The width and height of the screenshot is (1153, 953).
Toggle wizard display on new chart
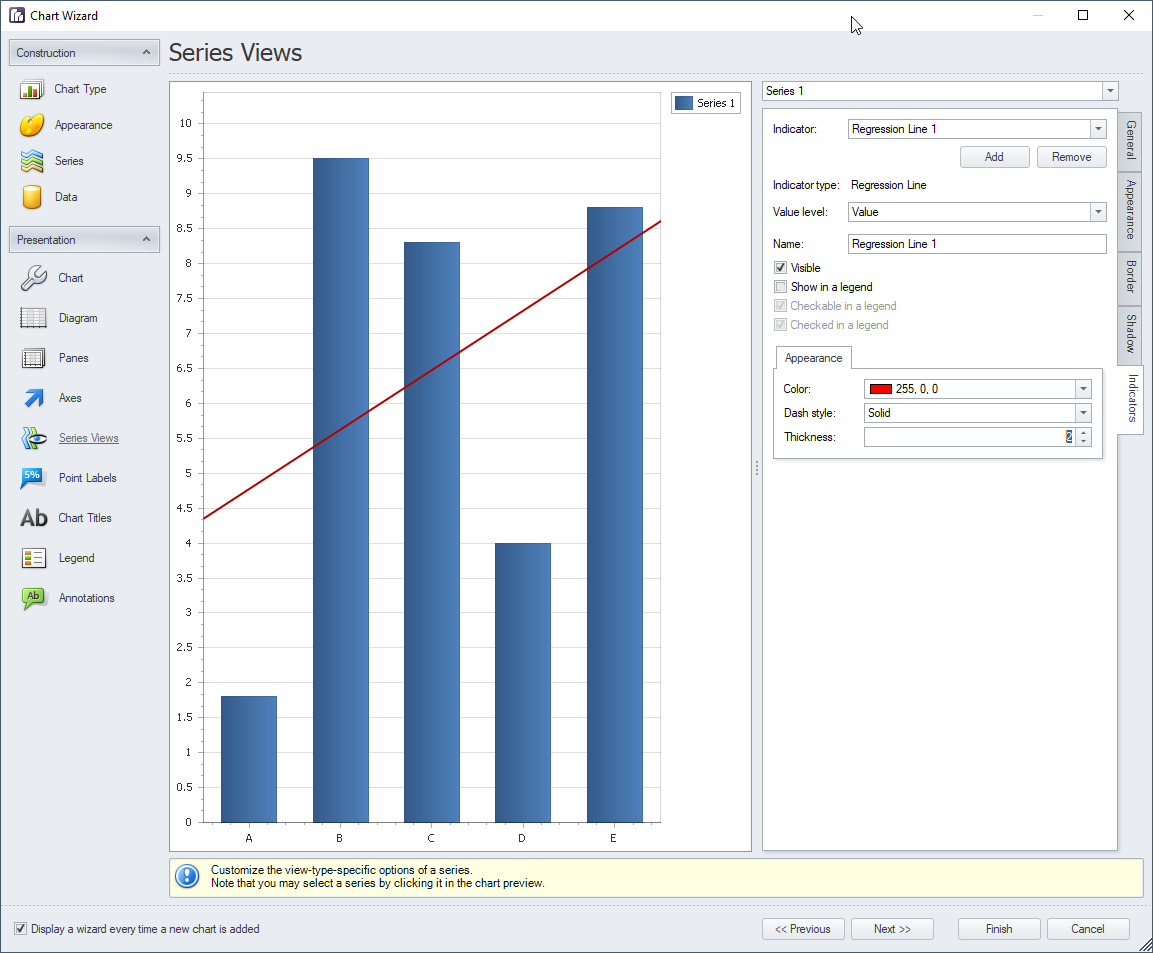[21, 929]
